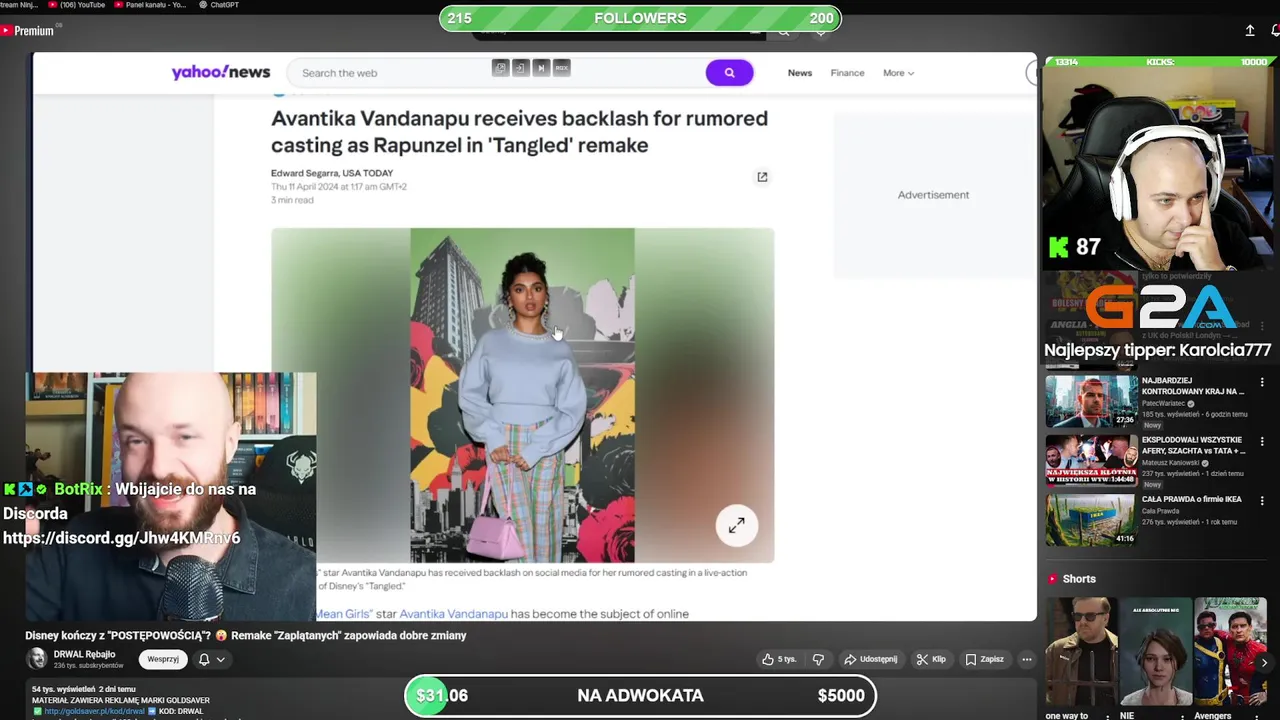Open the NAJBARDZIEJ KONTROLOWANY KRAJ video thumbnail
Viewport: 1280px width, 720px height.
tap(1091, 401)
